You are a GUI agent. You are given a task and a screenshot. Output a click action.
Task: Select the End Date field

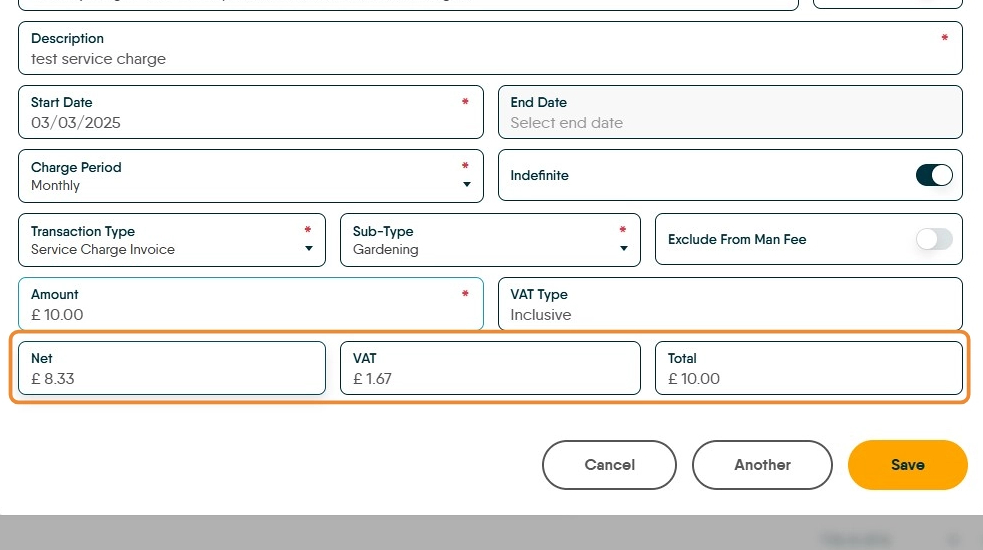[x=730, y=123]
